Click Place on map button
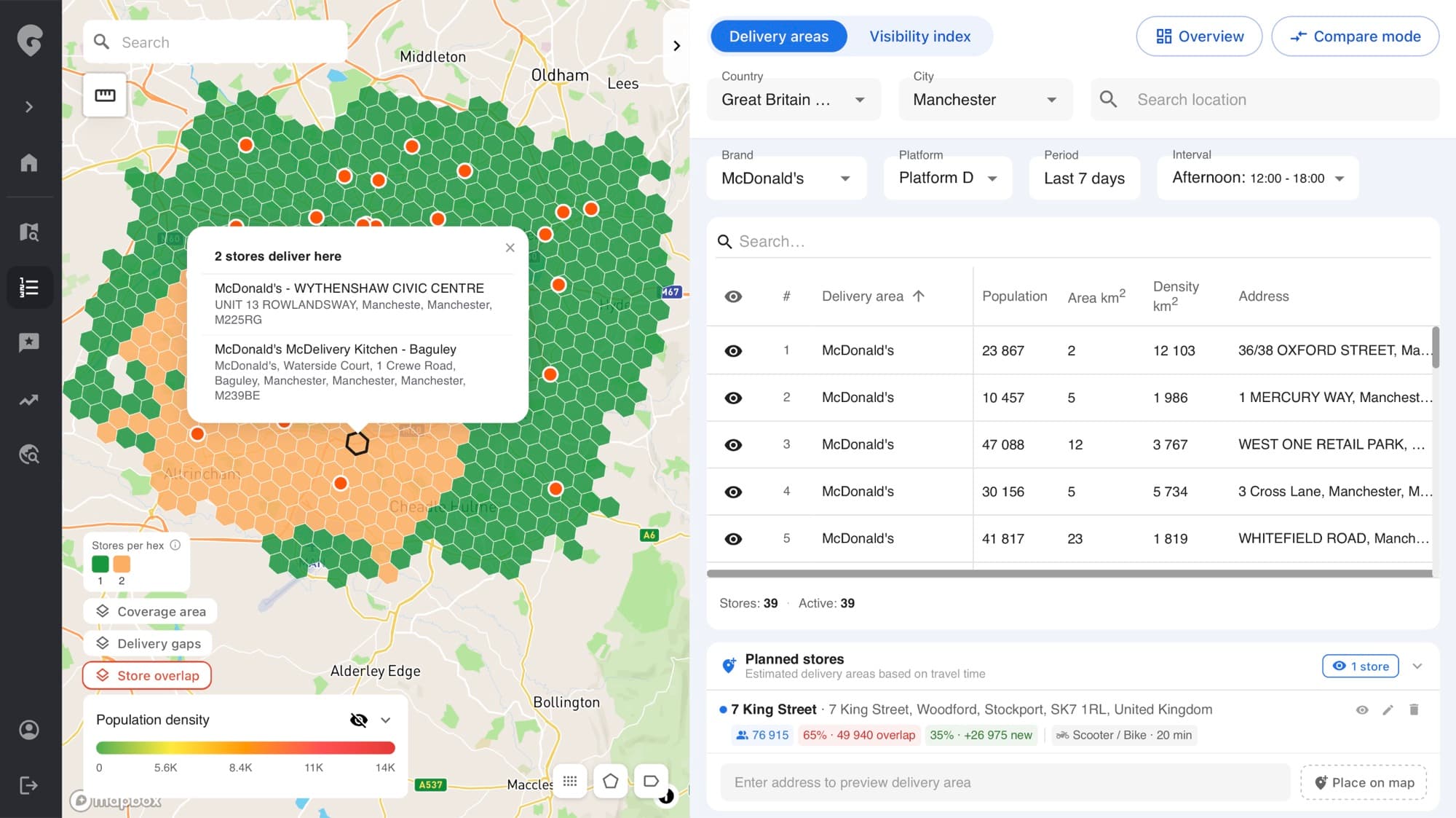This screenshot has height=818, width=1456. 1364,782
